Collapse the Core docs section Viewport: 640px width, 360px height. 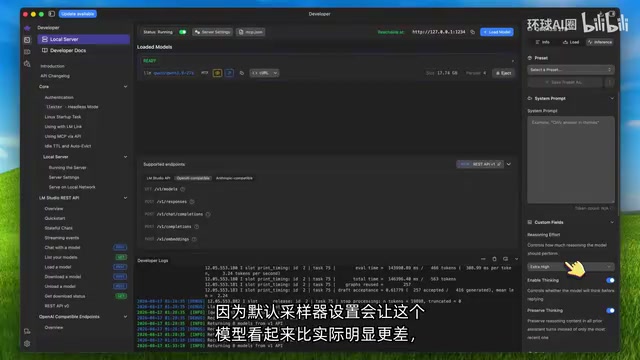coord(125,87)
